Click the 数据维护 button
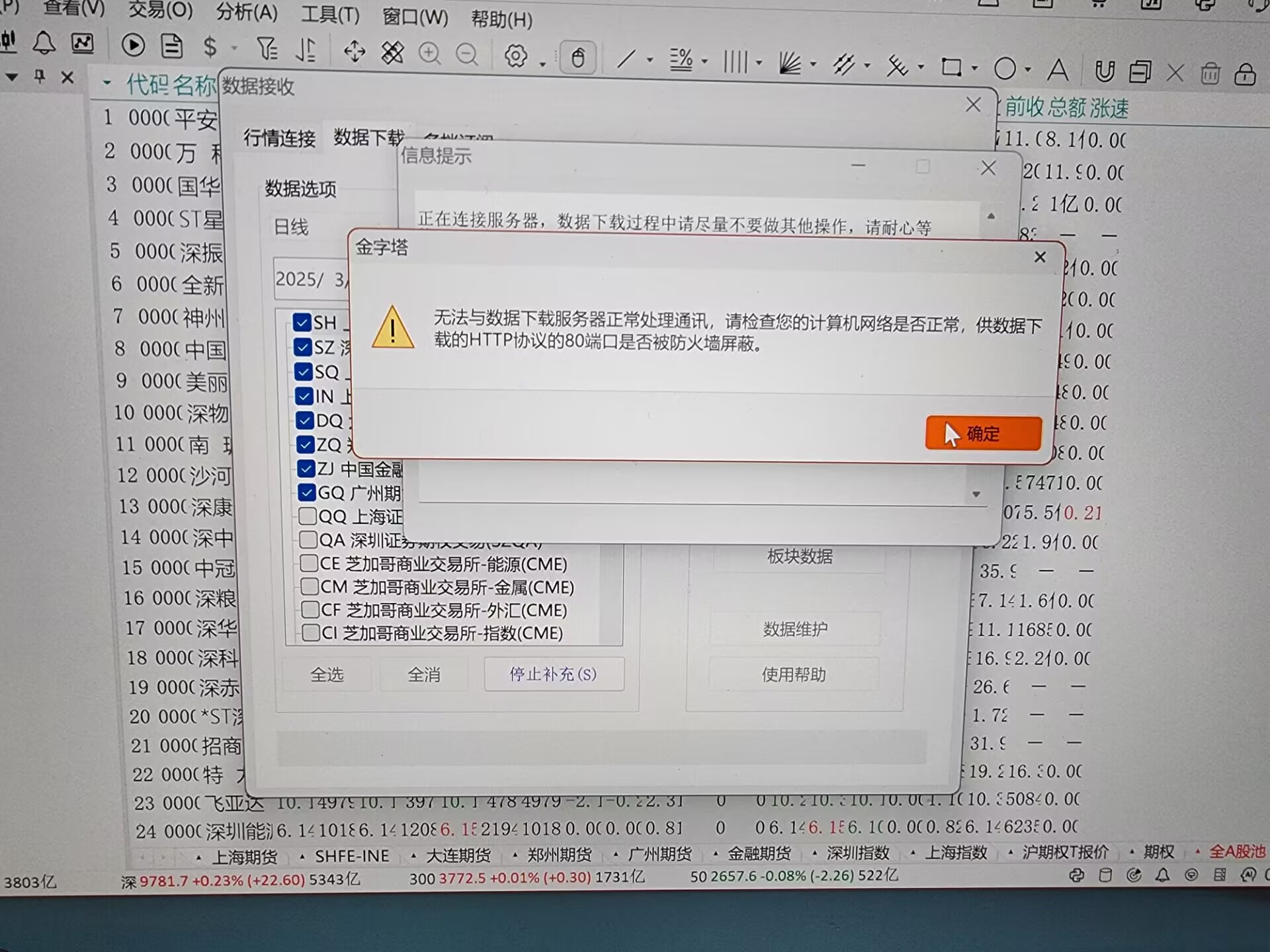The width and height of the screenshot is (1270, 952). (x=795, y=629)
